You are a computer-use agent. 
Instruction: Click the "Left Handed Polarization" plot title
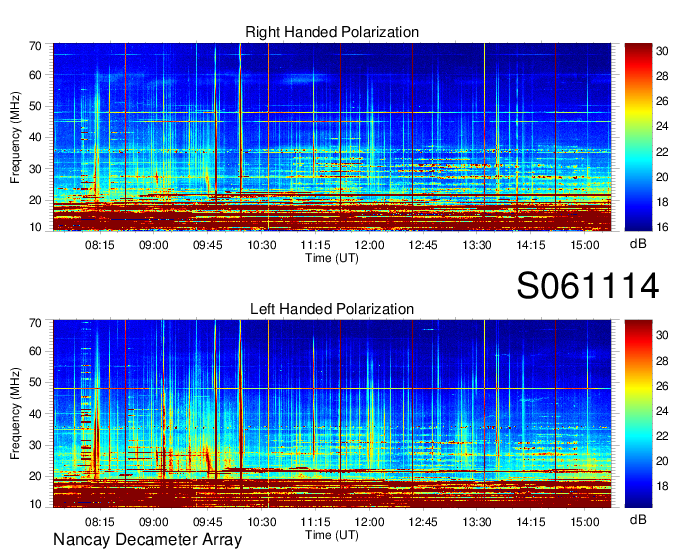point(332,309)
